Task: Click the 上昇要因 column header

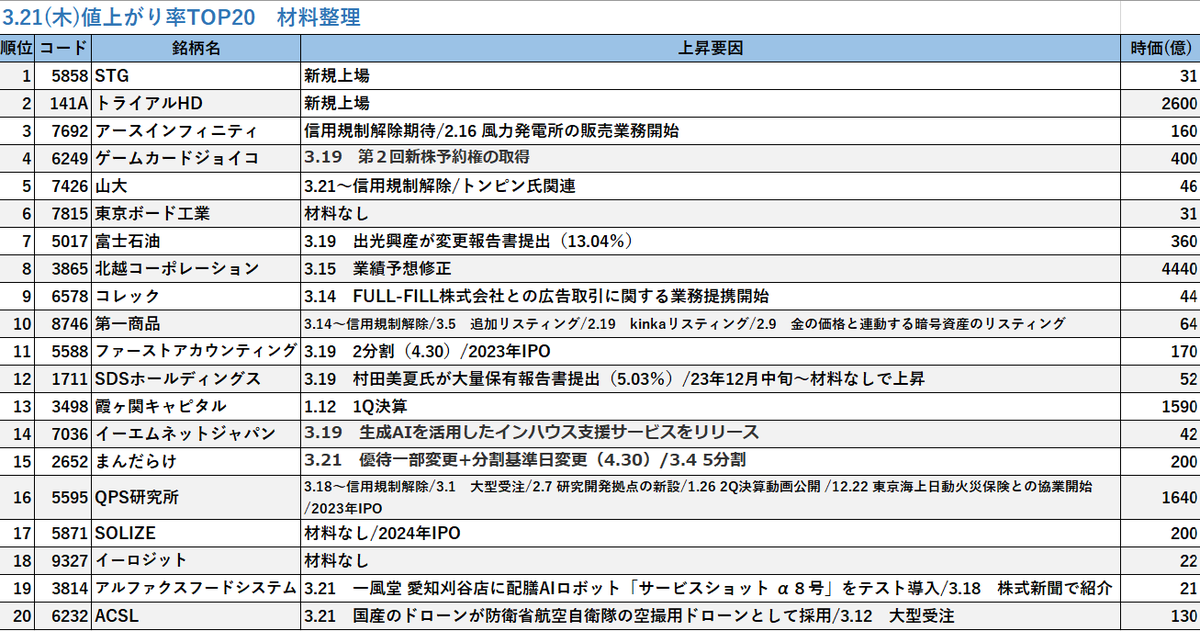Action: point(709,48)
